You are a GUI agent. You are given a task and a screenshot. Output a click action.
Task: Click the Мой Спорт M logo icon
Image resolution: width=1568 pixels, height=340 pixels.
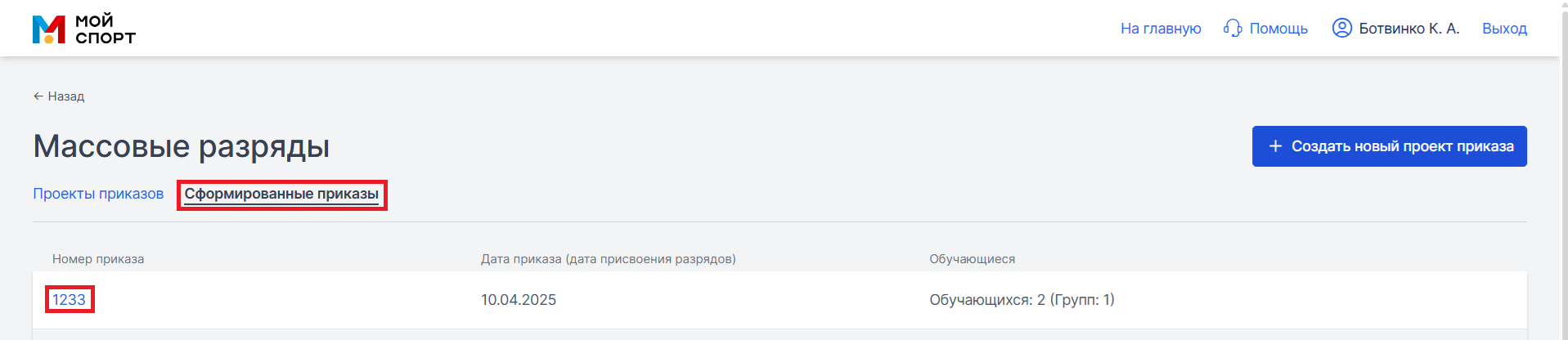click(x=49, y=29)
